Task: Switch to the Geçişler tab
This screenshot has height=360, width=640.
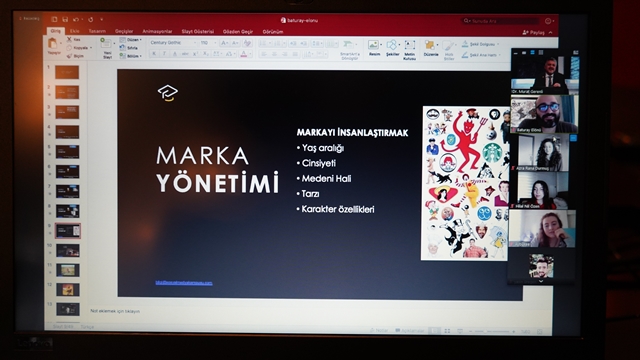Action: tap(124, 31)
